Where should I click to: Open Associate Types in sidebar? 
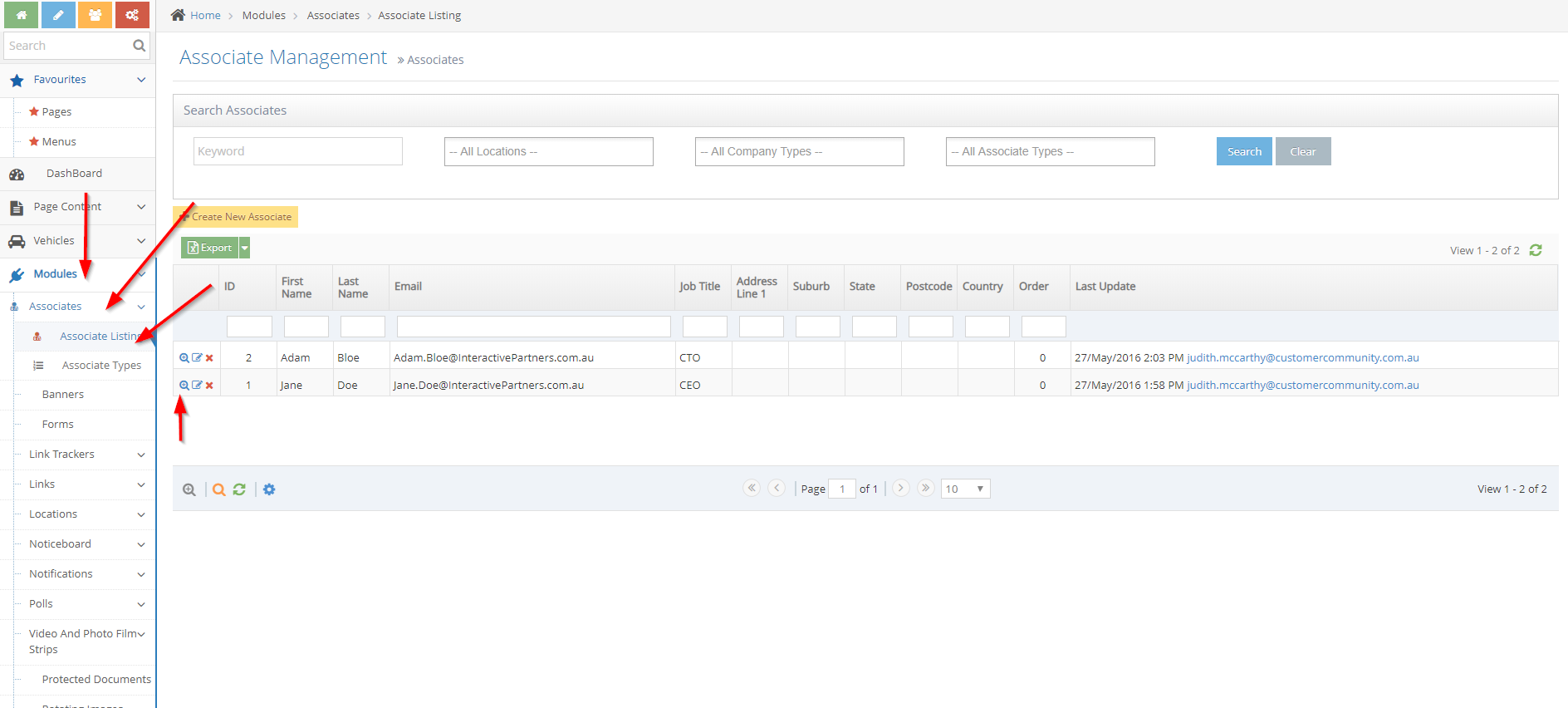pos(101,366)
